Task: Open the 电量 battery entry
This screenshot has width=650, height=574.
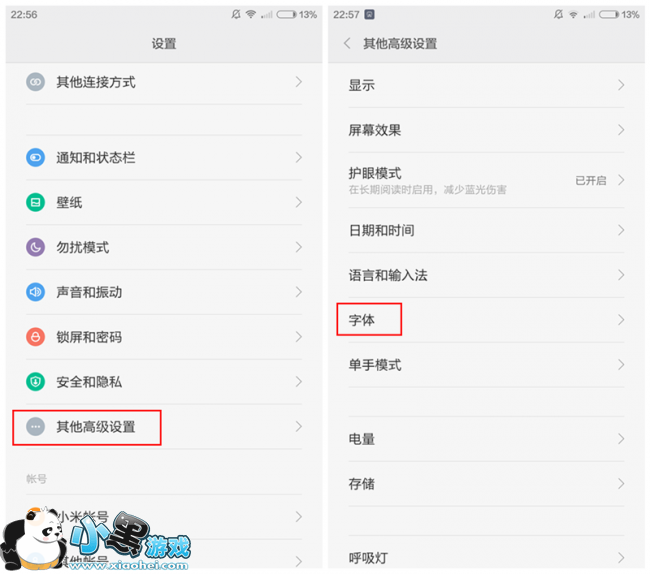Action: [x=486, y=439]
